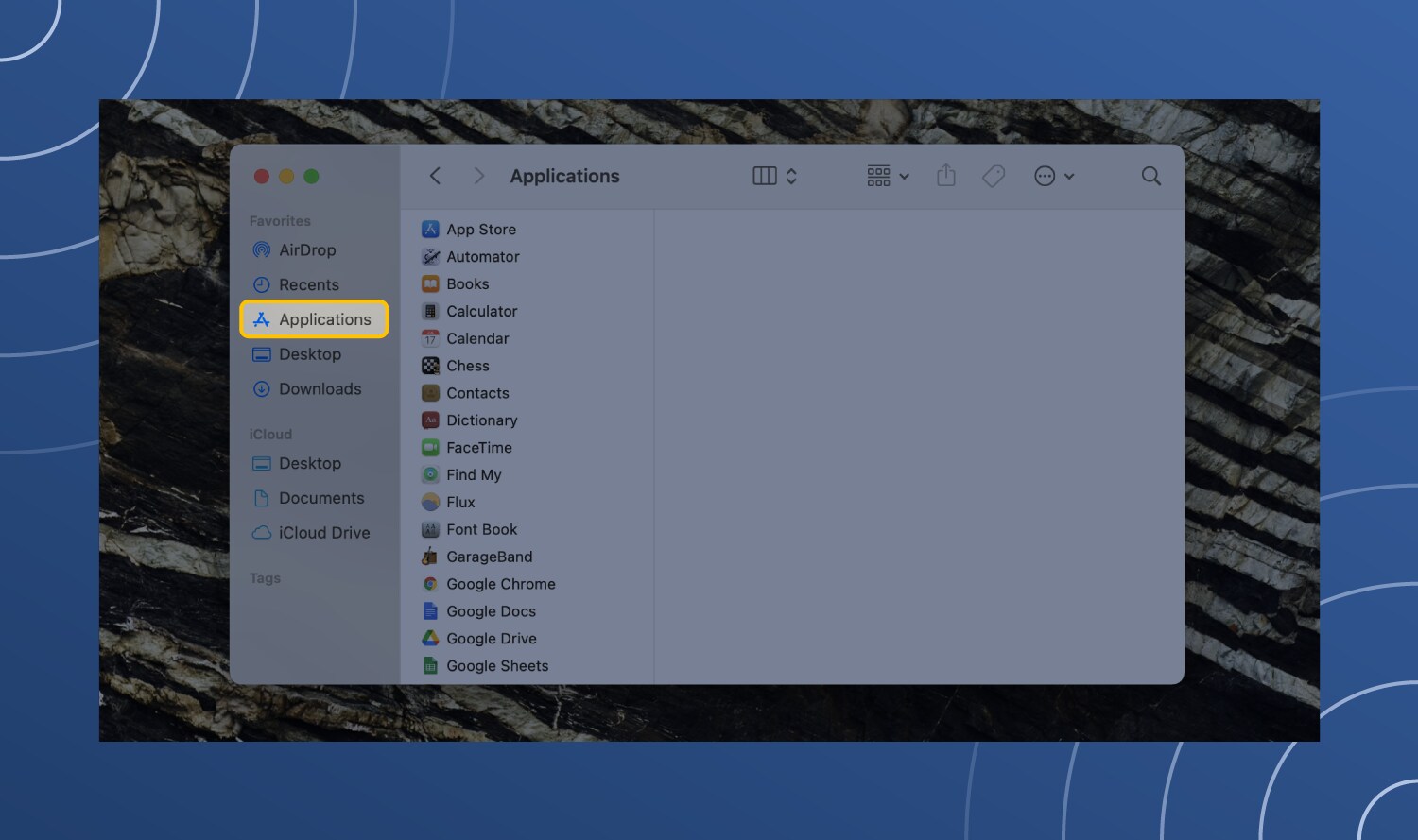Click the yellow minimize window button

[x=286, y=177]
